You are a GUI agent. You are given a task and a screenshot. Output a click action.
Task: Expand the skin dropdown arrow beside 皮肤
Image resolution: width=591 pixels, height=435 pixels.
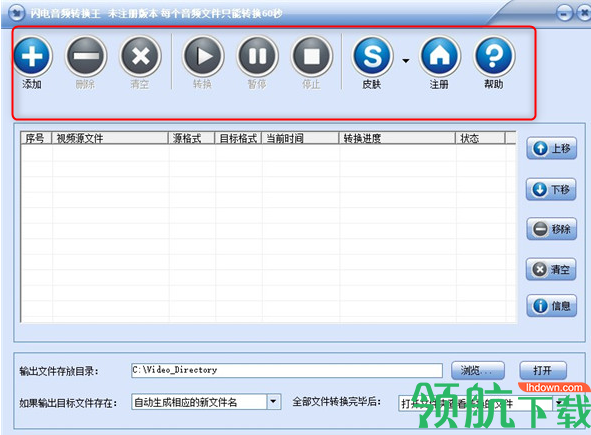(x=406, y=61)
